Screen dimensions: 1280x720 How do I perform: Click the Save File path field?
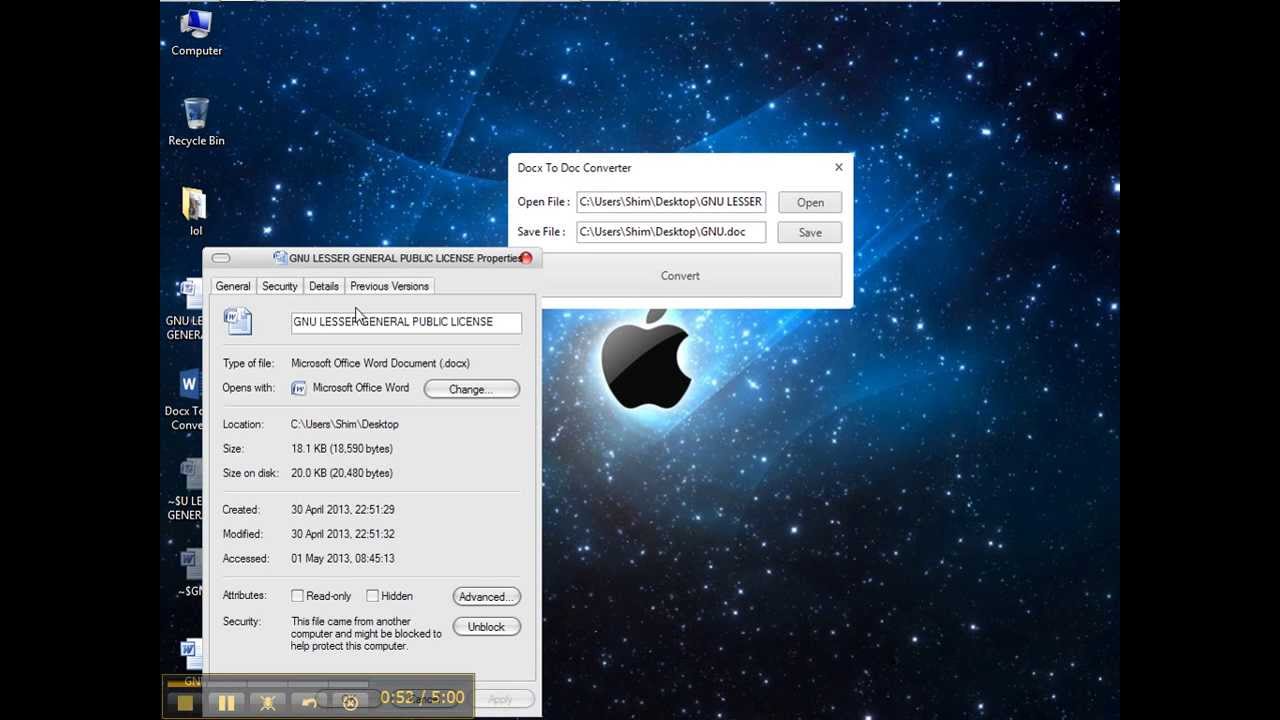pos(671,232)
